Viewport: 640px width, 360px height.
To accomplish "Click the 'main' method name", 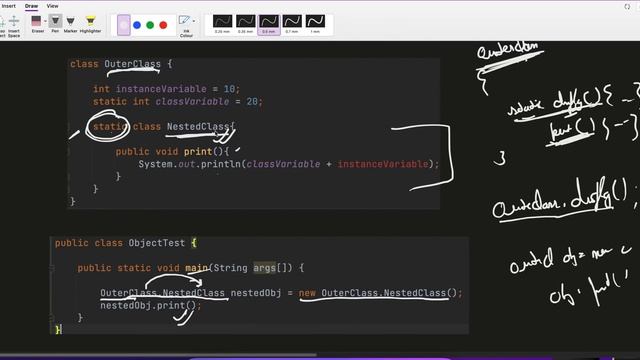I will pyautogui.click(x=196, y=268).
